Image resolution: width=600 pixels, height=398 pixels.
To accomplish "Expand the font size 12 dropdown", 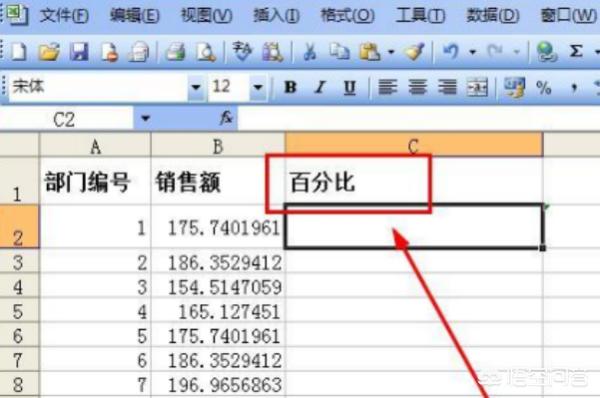I will (258, 88).
